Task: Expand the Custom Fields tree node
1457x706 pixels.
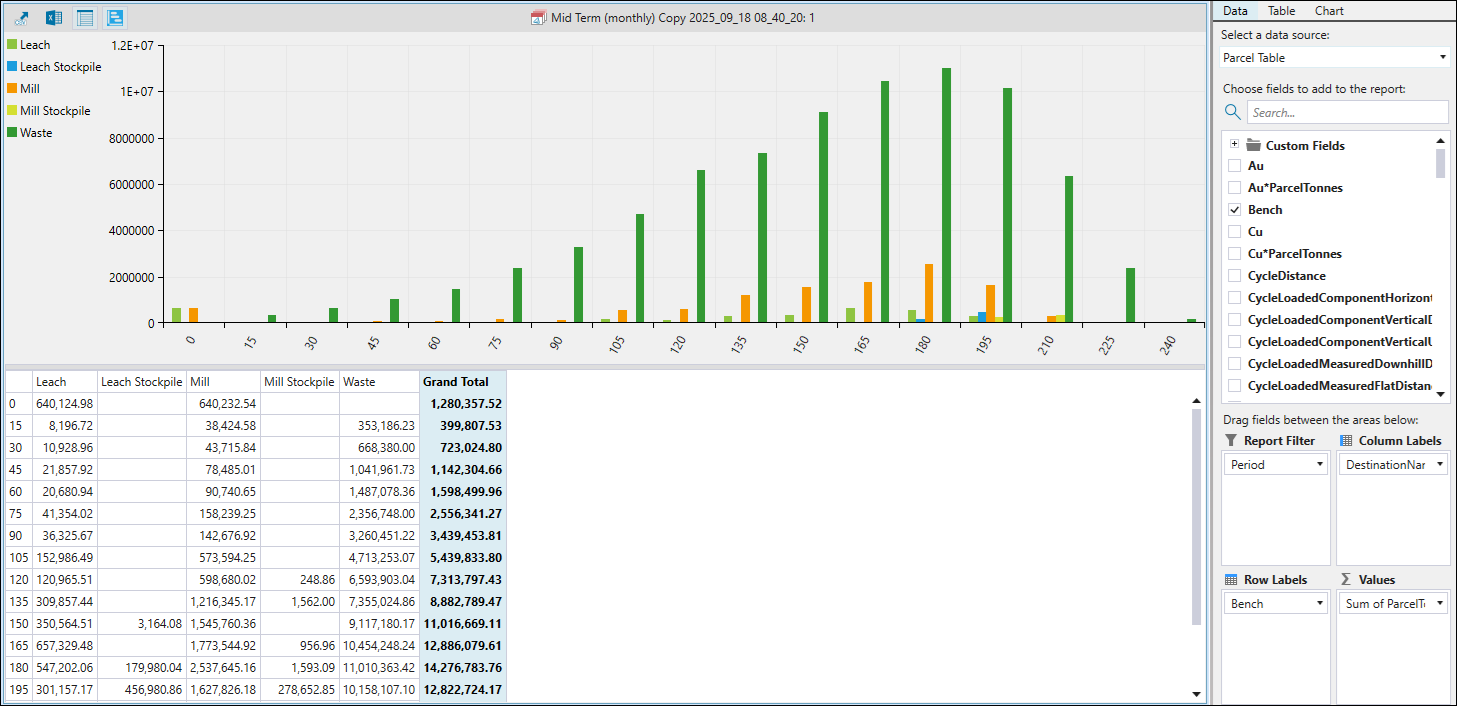Action: (1234, 145)
